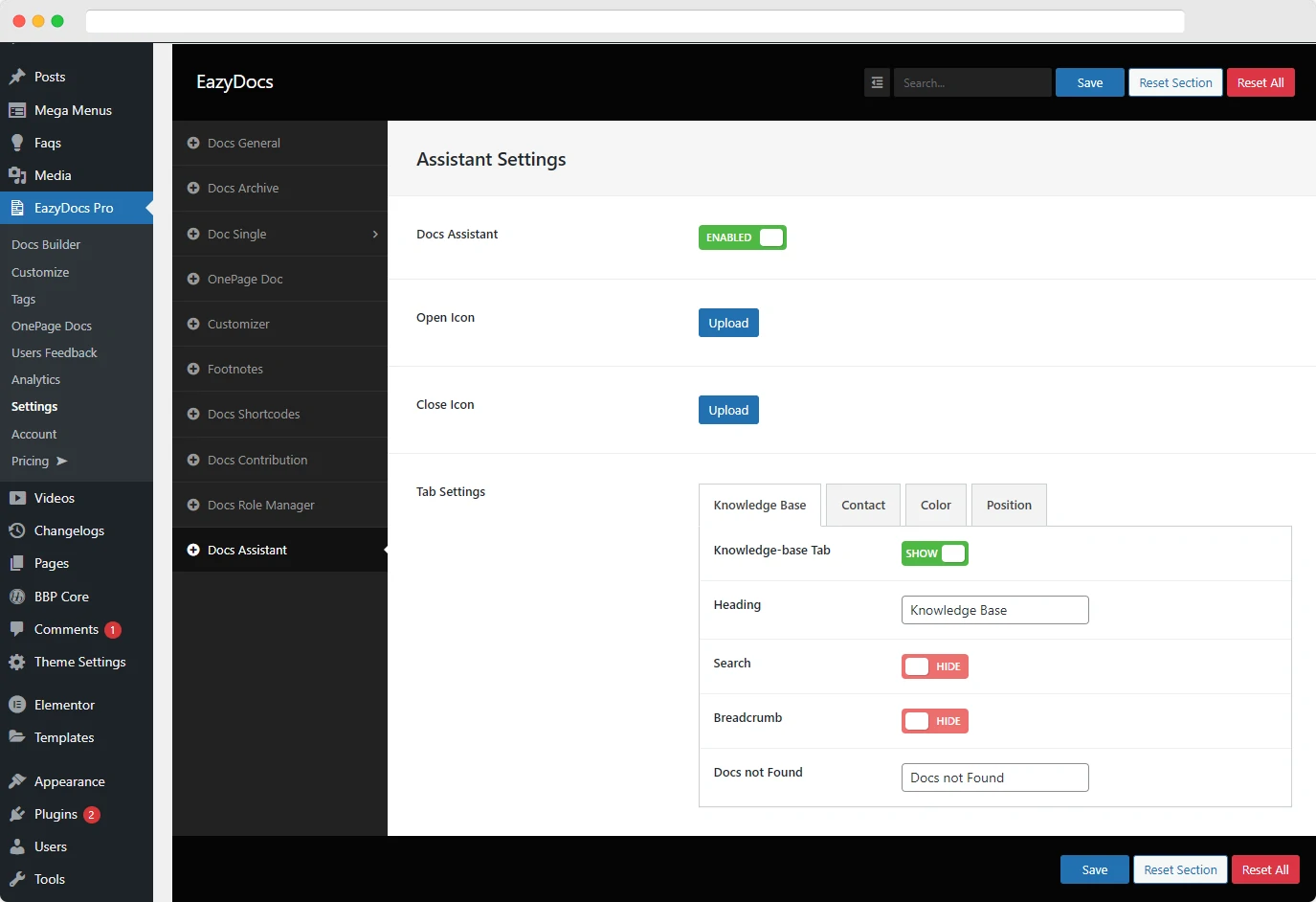Disable the Docs Assistant toggle
The width and height of the screenshot is (1316, 902).
[742, 237]
